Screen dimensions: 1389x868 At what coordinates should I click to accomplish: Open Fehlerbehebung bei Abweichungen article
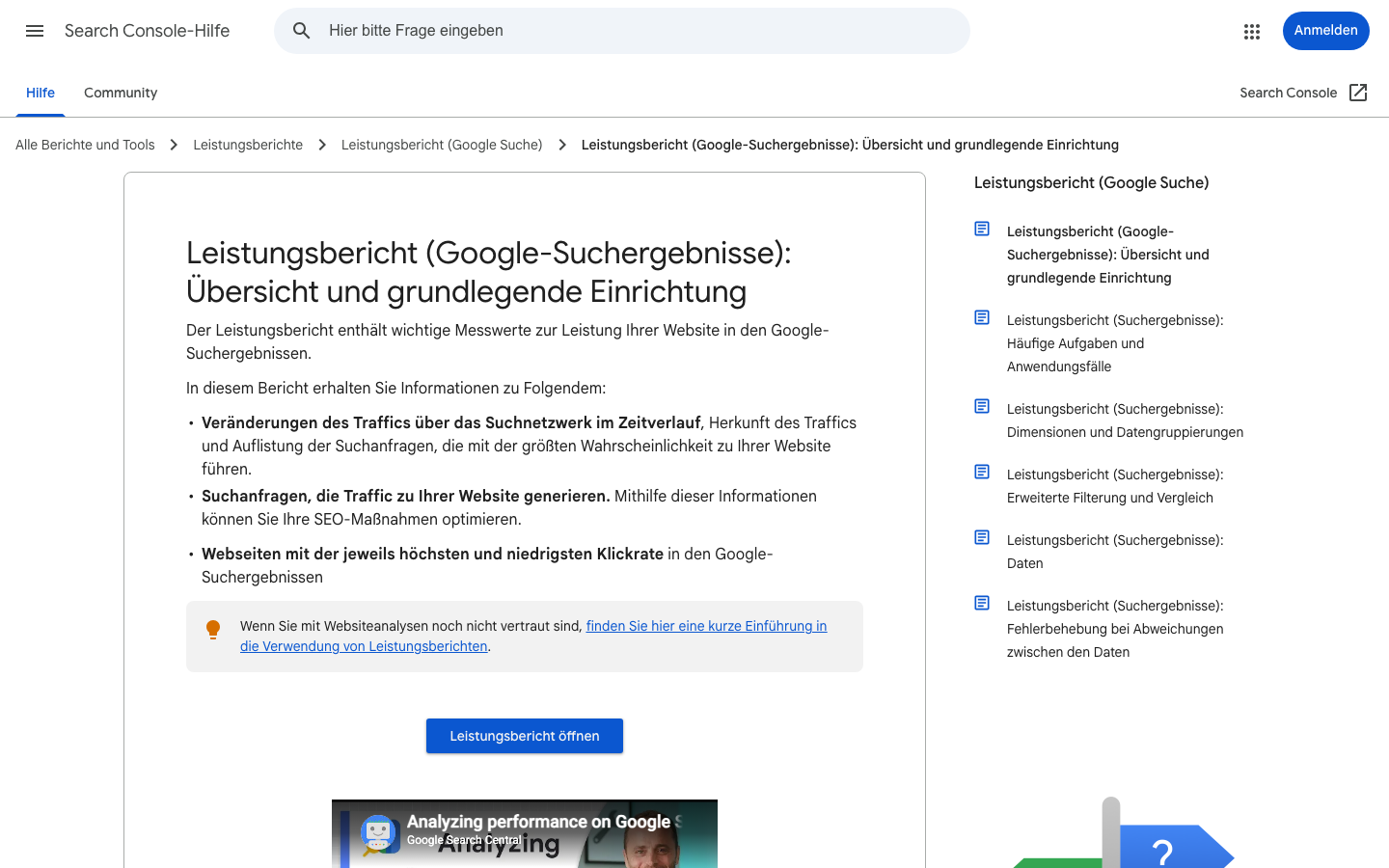[1115, 629]
